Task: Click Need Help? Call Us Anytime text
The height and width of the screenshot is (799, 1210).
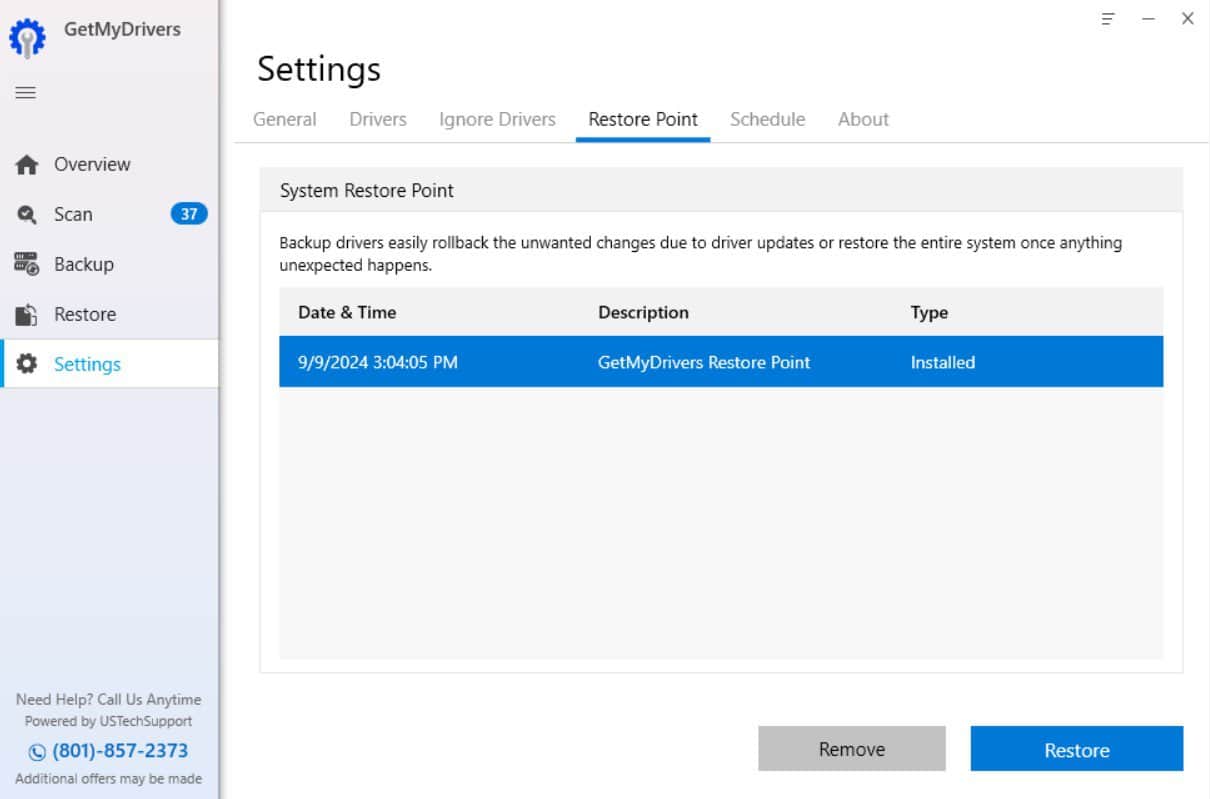Action: [109, 699]
